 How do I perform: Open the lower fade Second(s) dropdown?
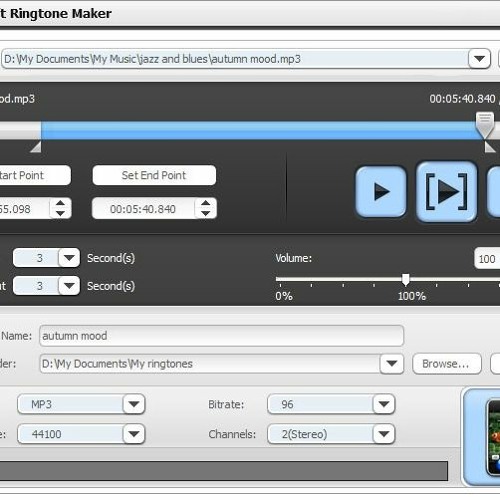coord(69,286)
